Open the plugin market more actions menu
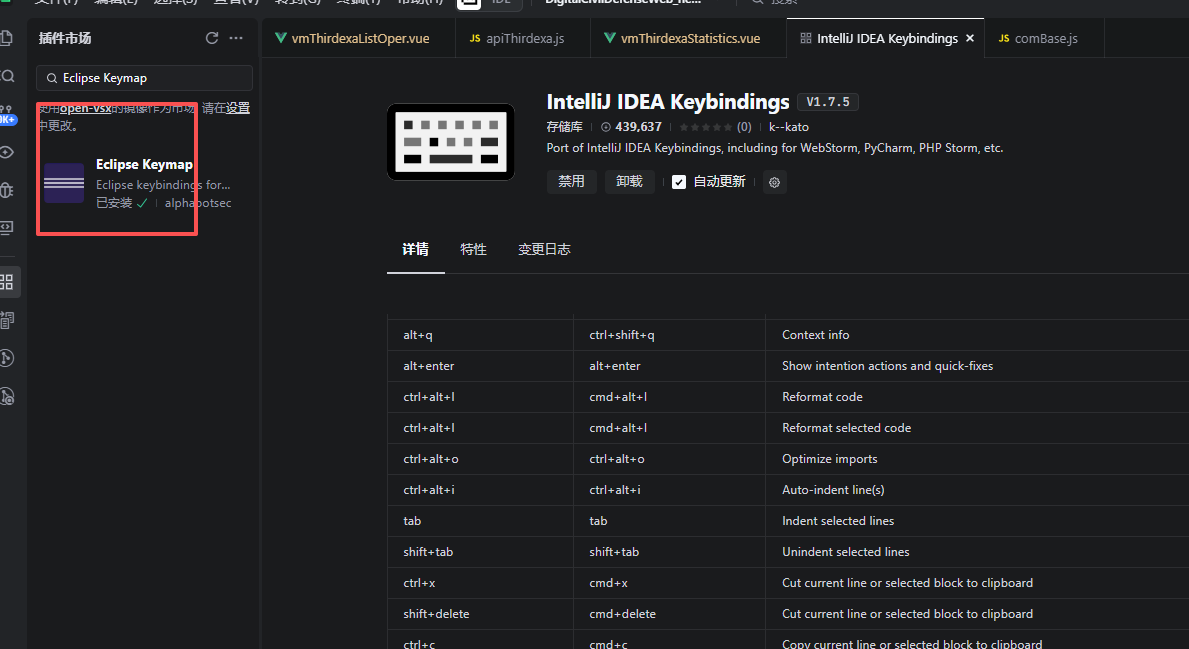 point(237,38)
